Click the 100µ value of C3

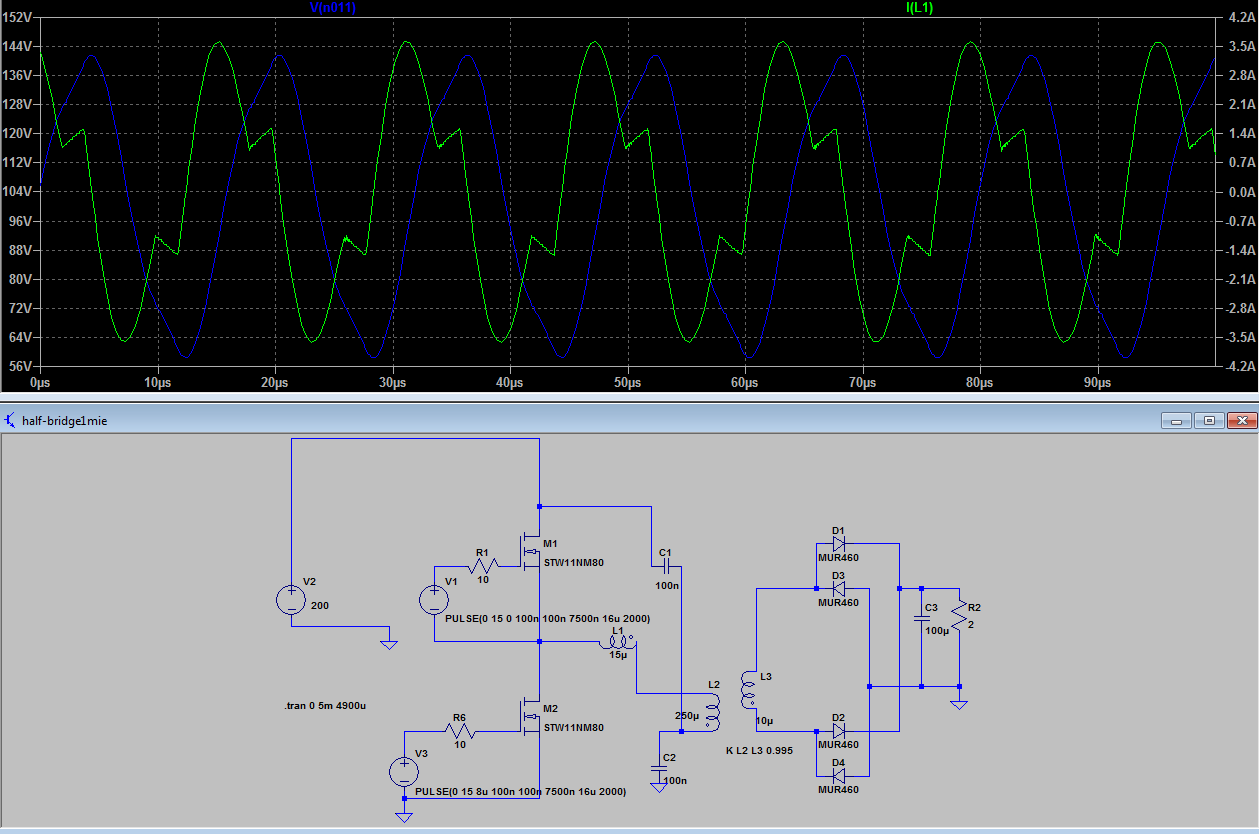(937, 630)
